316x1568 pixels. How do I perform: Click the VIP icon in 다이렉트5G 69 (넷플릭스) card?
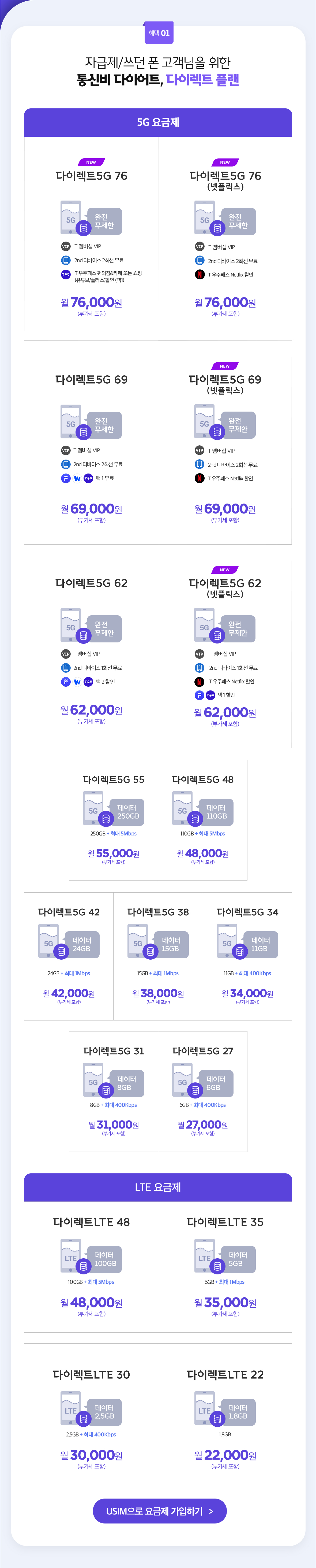click(x=199, y=450)
